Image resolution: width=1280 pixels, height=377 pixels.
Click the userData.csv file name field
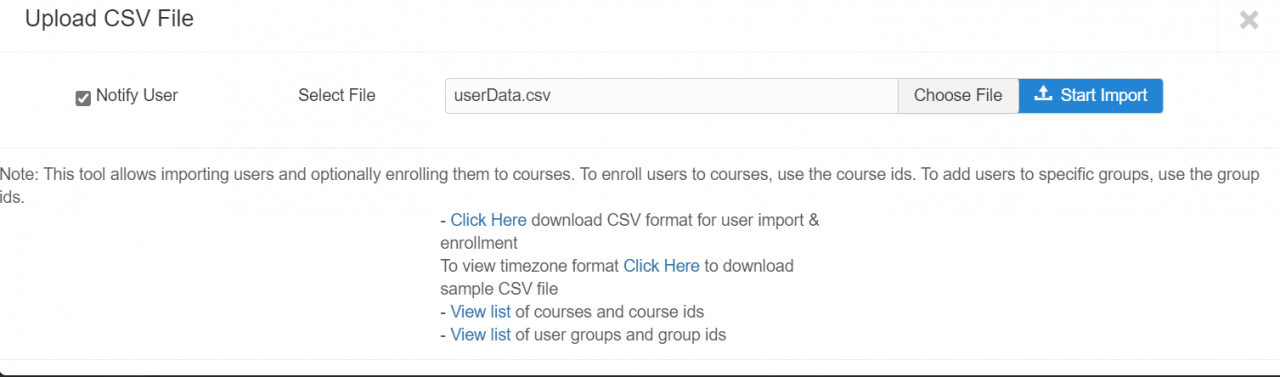pyautogui.click(x=672, y=96)
